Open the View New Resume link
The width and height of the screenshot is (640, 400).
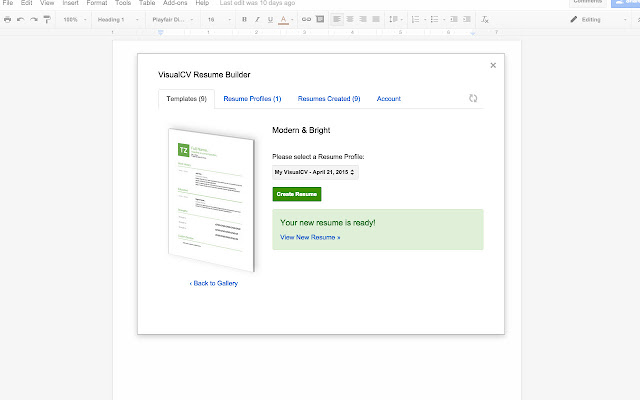tap(310, 238)
